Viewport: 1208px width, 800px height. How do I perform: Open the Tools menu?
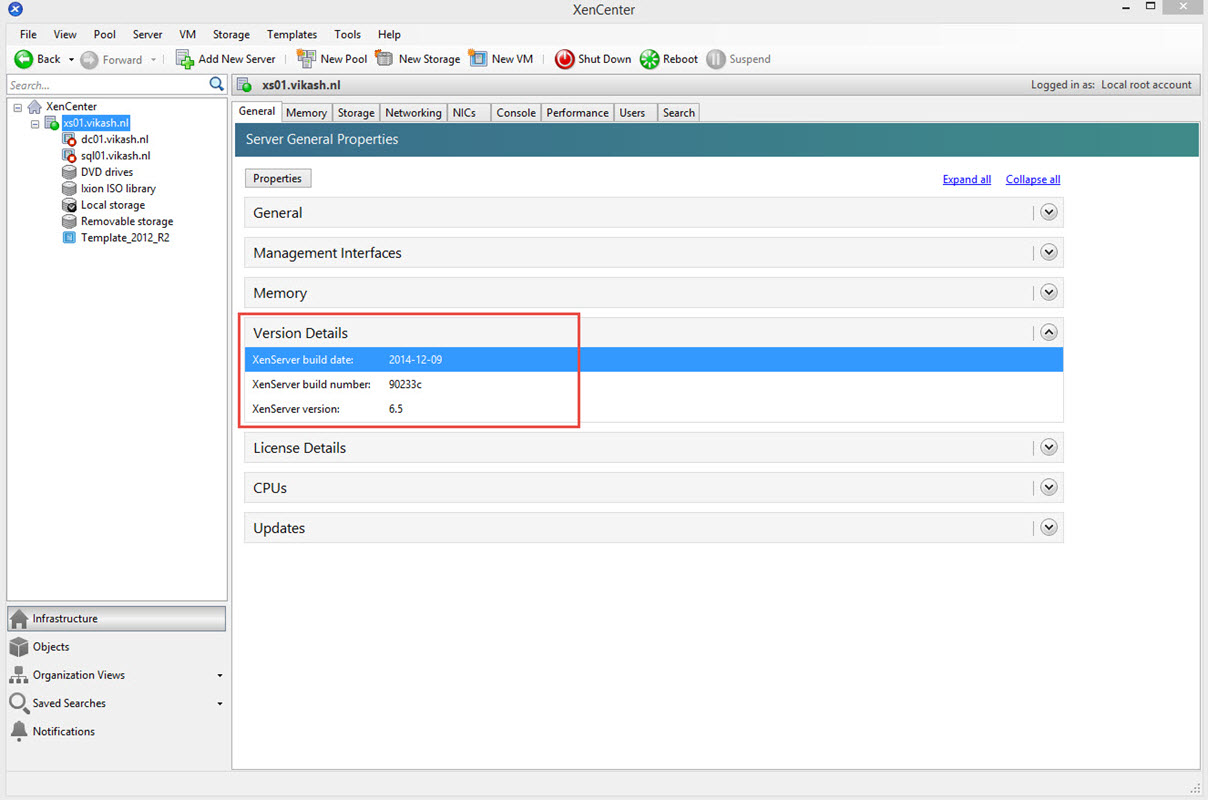348,34
